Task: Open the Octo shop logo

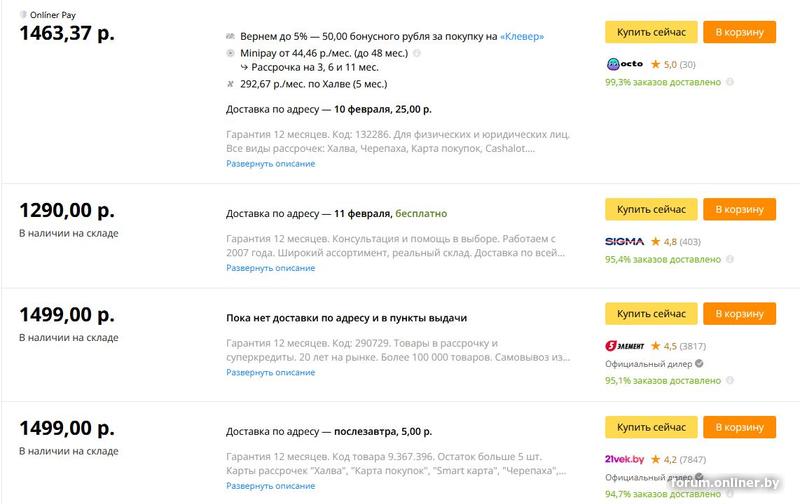Action: [624, 64]
